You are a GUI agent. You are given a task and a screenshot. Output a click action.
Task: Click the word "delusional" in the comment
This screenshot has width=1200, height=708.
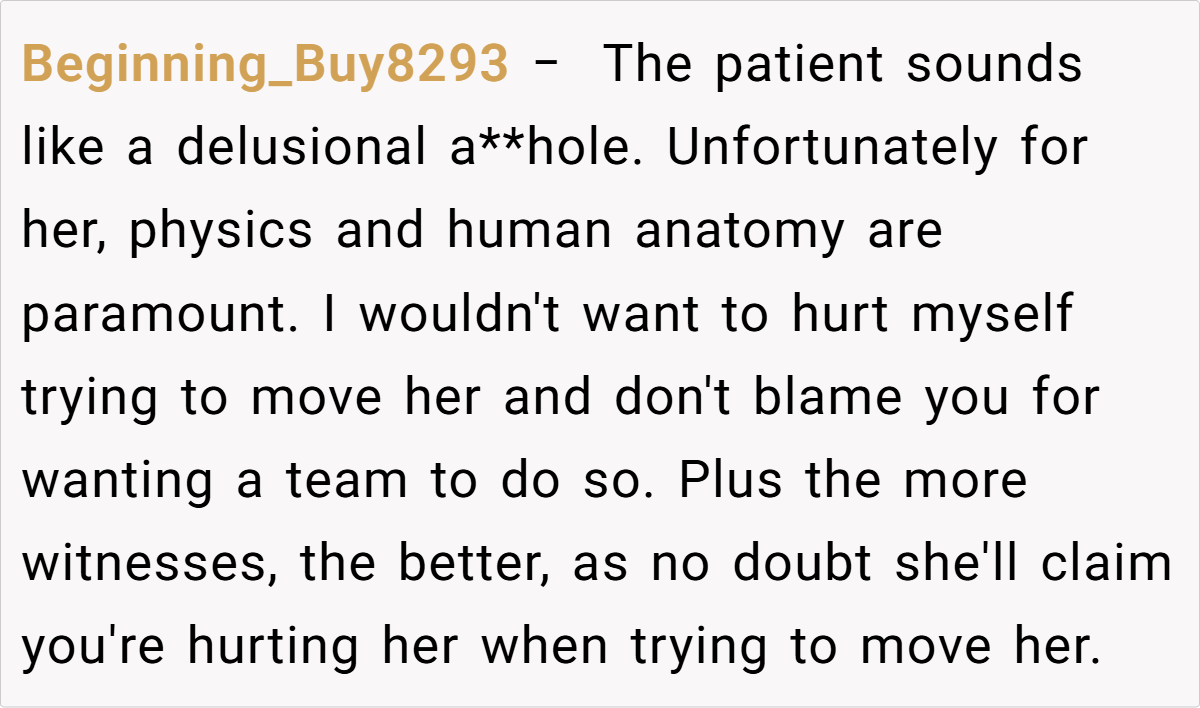coord(301,148)
